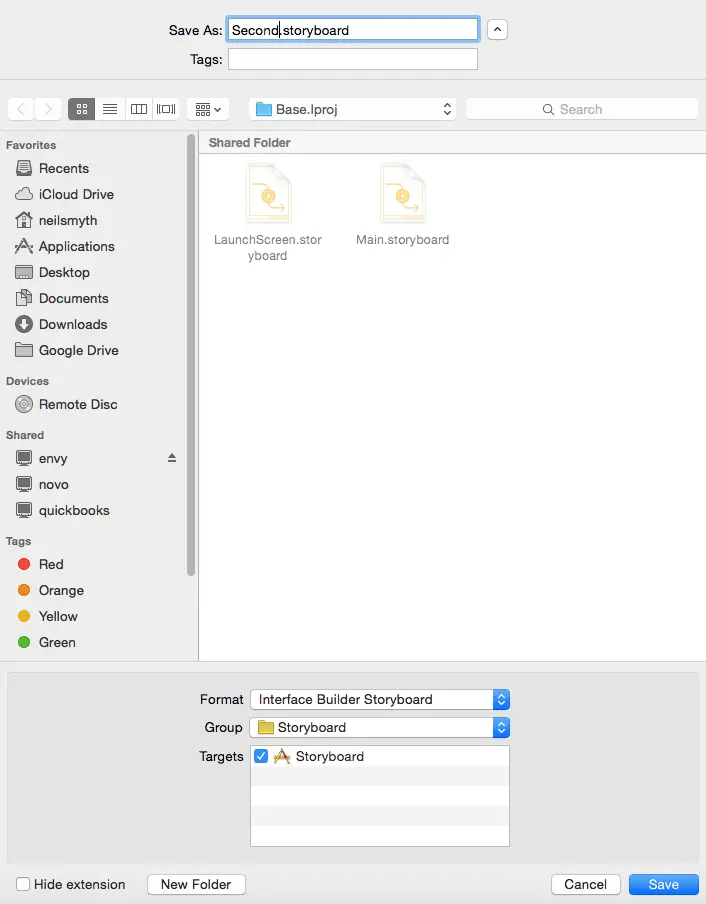Click the Cancel button
This screenshot has width=706, height=904.
tap(586, 884)
